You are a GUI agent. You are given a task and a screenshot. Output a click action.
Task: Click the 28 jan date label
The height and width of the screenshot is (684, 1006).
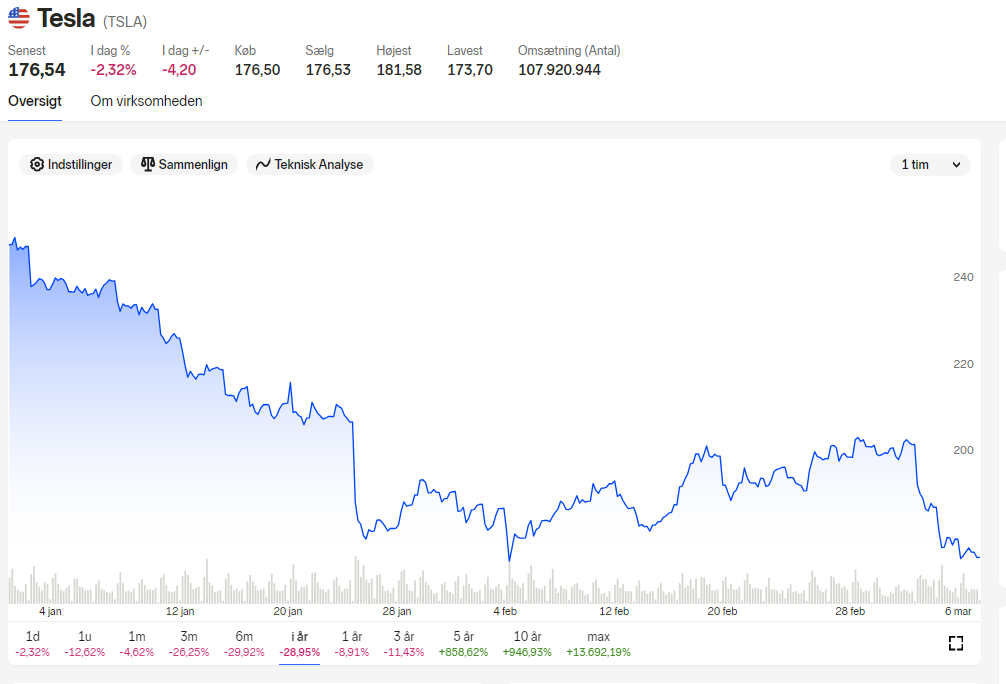pyautogui.click(x=396, y=611)
